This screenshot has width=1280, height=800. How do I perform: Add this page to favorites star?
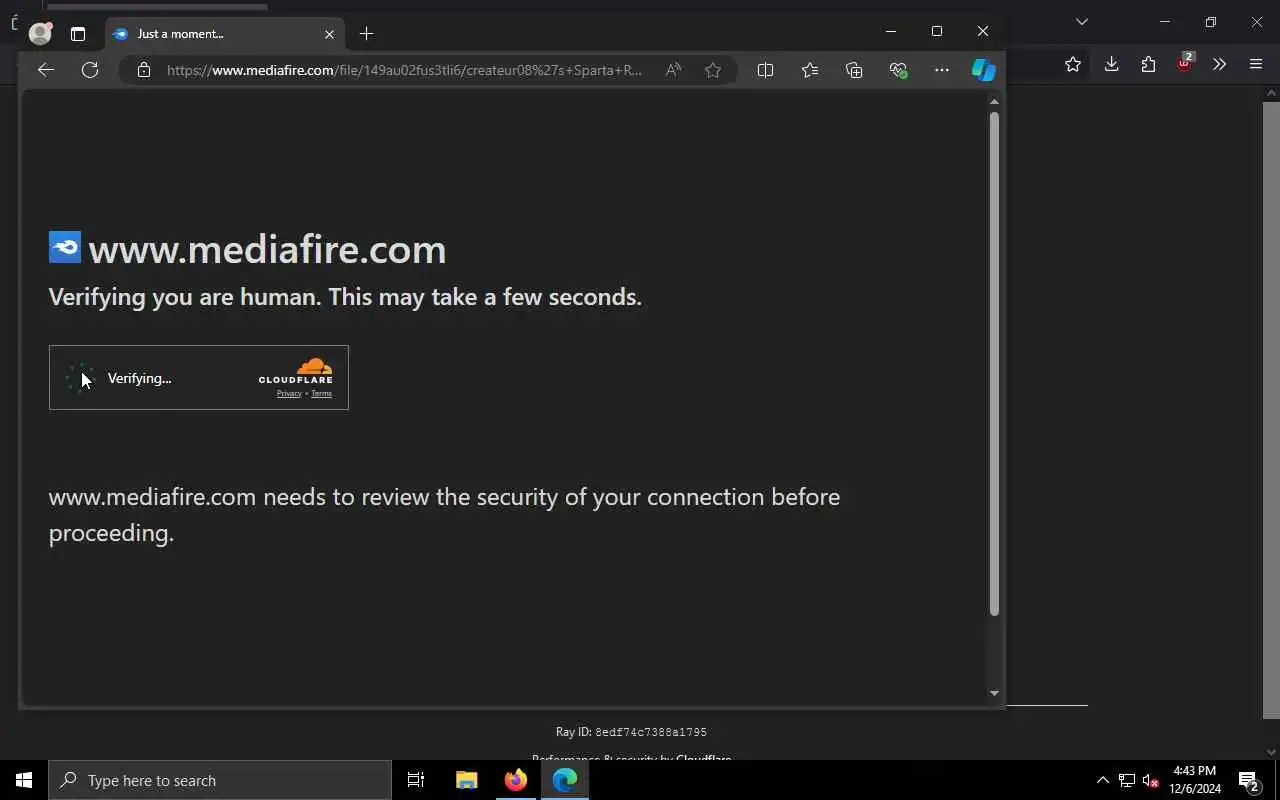tap(713, 70)
